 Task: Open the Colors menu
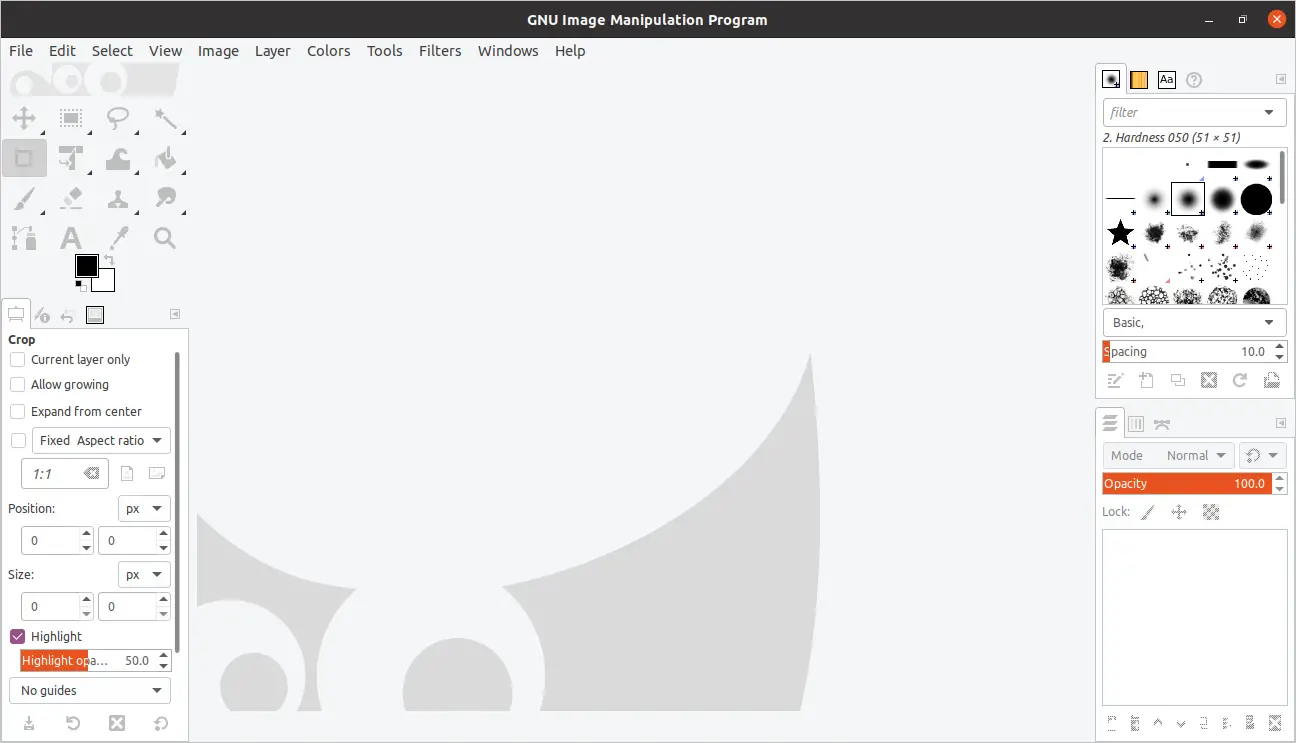coord(329,51)
